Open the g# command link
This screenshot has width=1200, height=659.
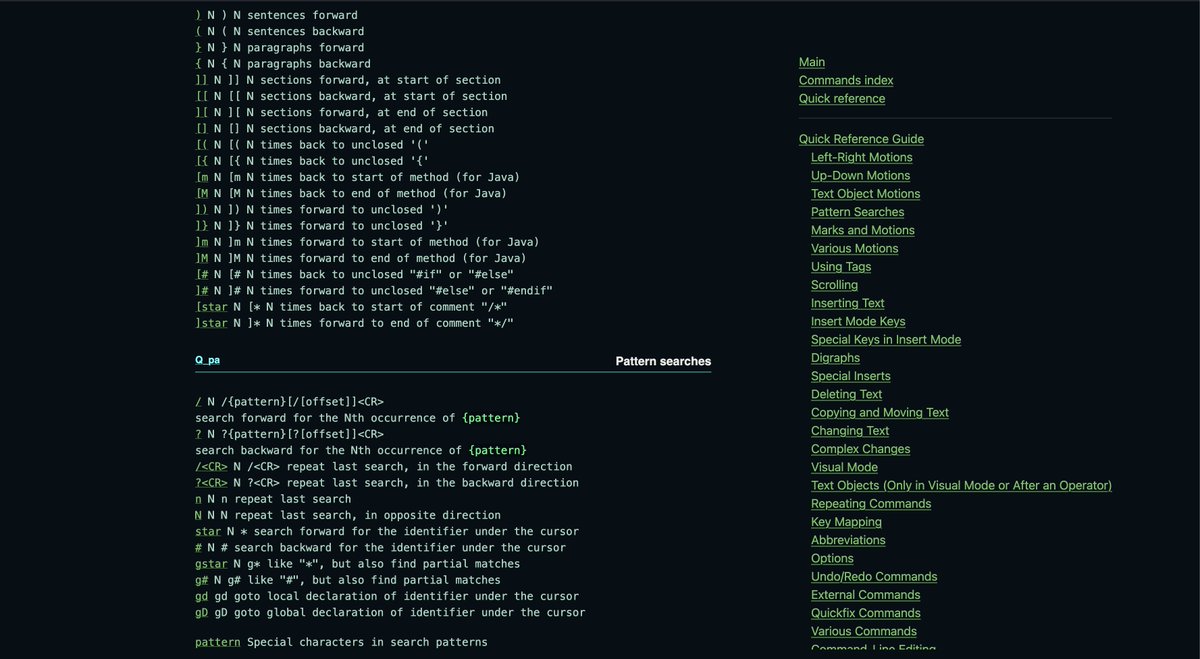[201, 580]
